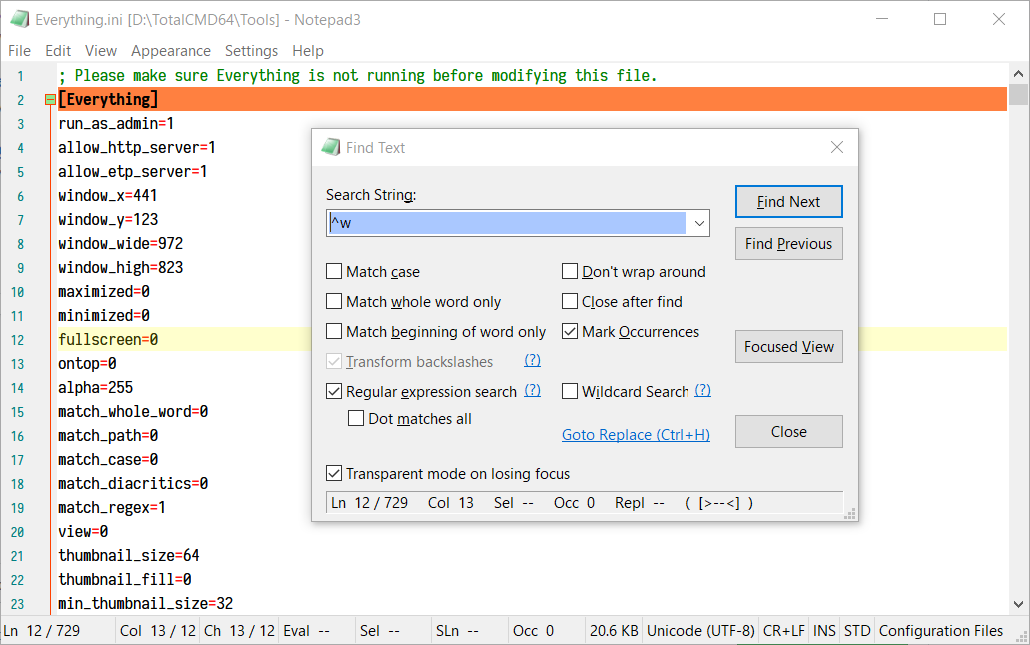This screenshot has width=1030, height=645.
Task: Click the Notepad3 app icon in the title bar
Action: (19, 17)
